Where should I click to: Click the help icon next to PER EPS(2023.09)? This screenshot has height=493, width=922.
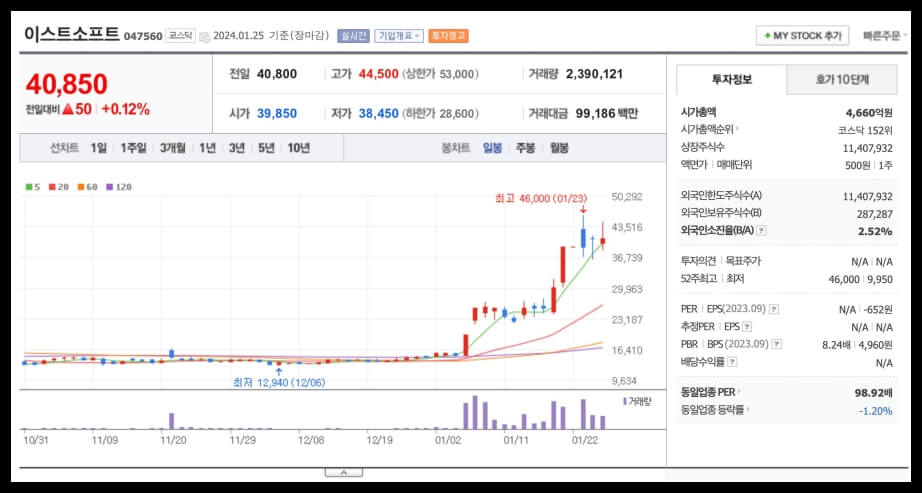tap(774, 309)
